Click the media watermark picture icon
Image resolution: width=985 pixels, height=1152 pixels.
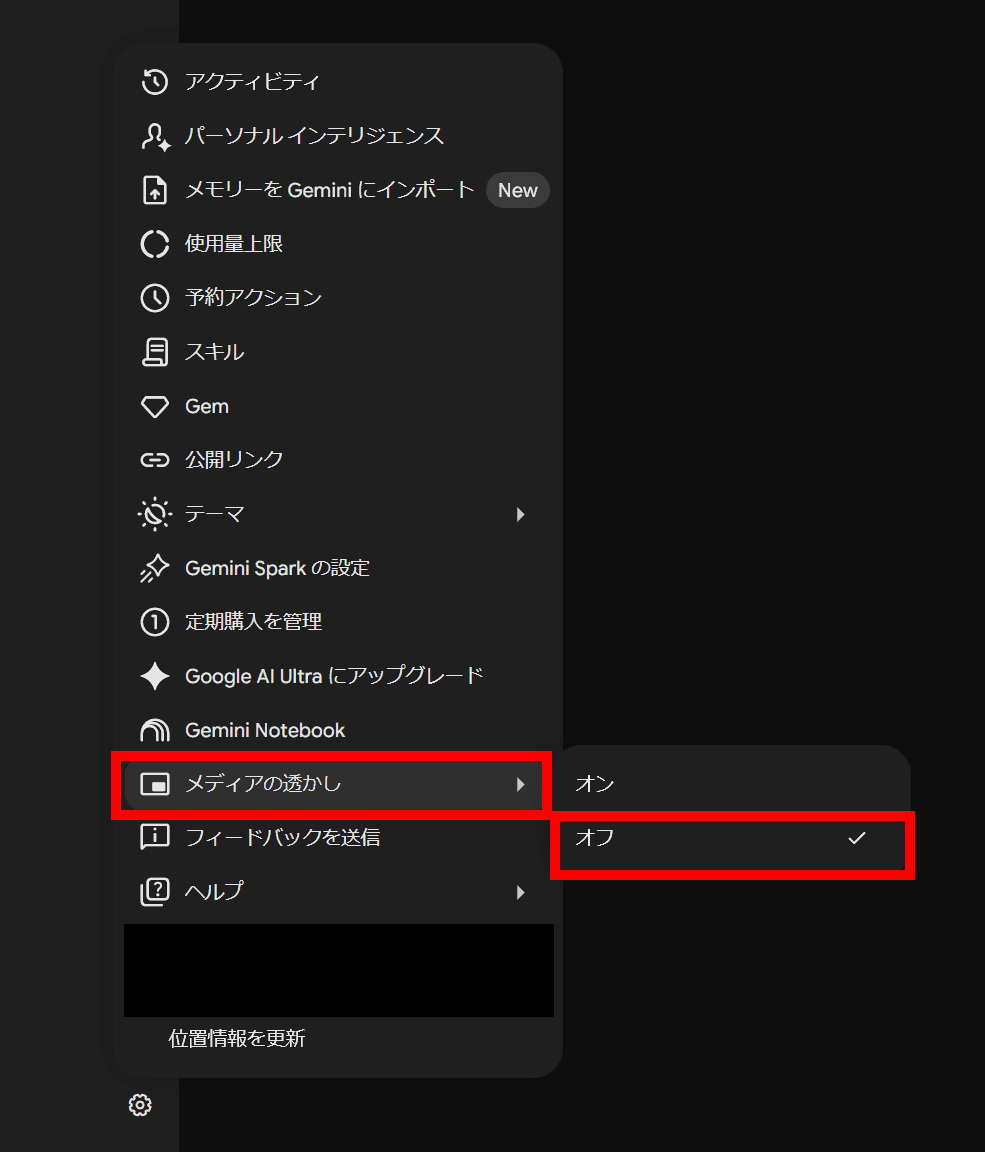(154, 784)
